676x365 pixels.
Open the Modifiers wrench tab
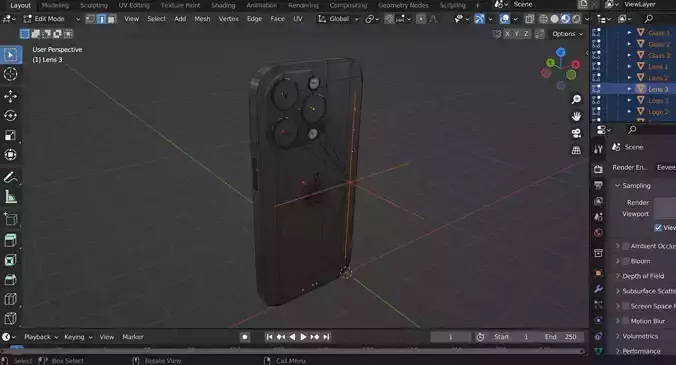[598, 289]
